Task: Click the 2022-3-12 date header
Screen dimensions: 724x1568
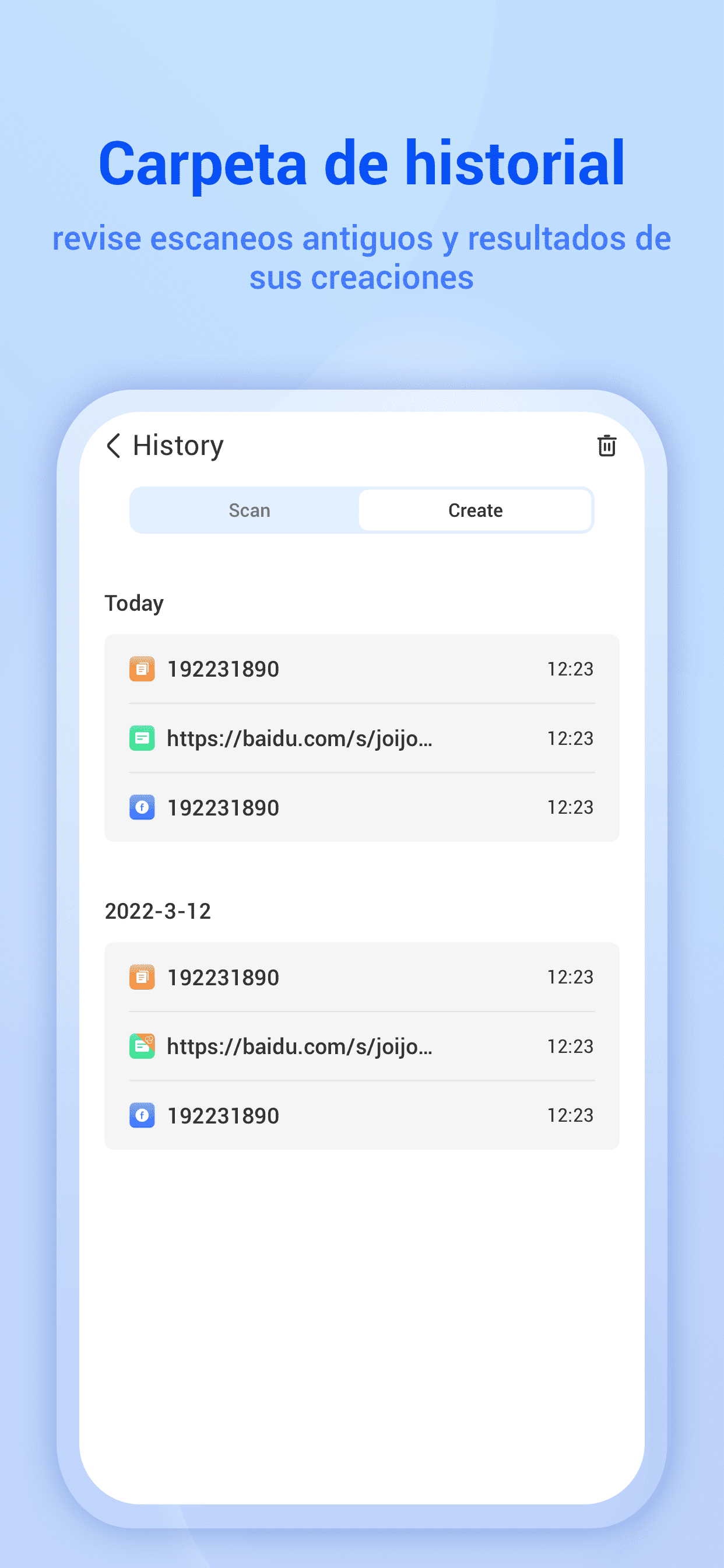Action: point(157,911)
